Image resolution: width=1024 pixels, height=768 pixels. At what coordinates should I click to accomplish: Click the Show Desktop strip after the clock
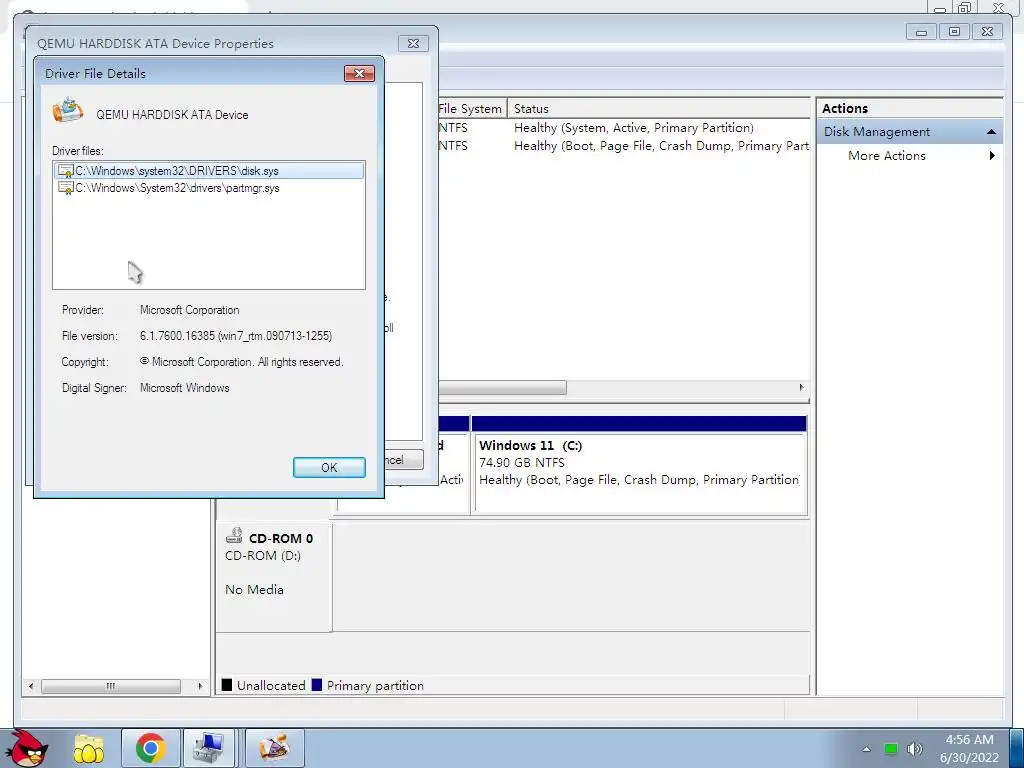point(1017,748)
